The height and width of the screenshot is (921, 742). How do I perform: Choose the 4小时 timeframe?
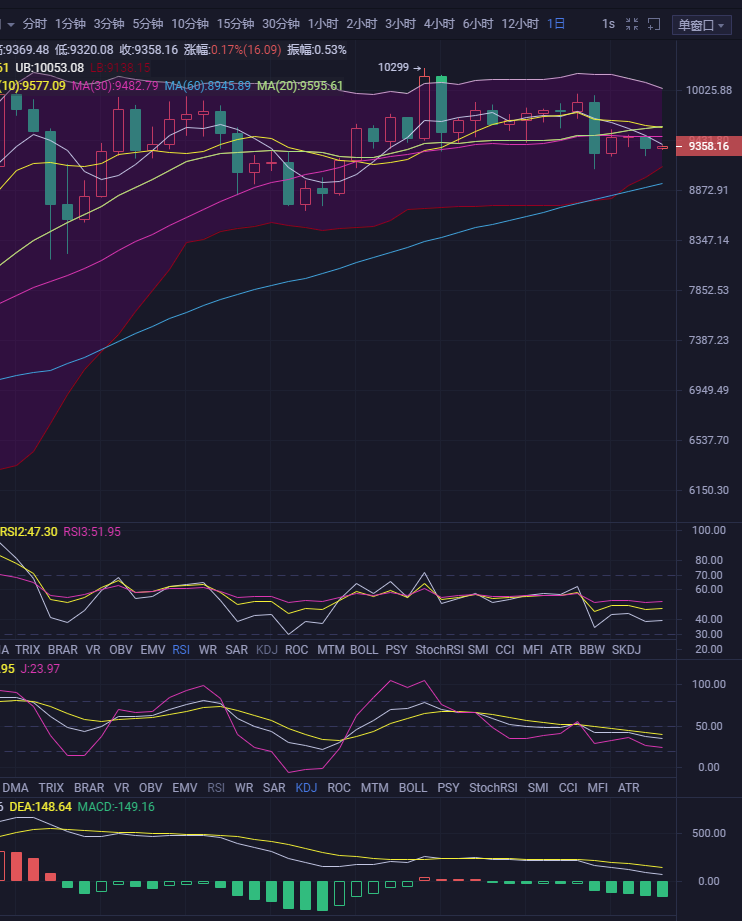[438, 24]
